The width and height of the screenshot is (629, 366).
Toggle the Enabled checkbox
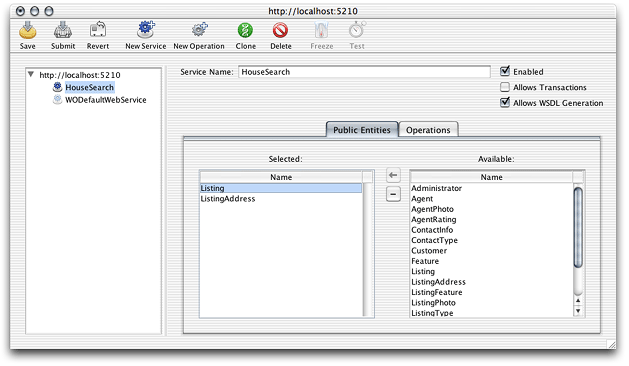pos(505,71)
